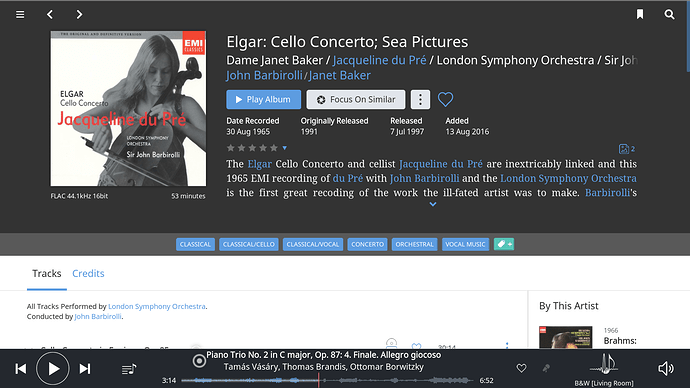Open the search magnifier icon
This screenshot has width=690, height=388.
[x=669, y=15]
